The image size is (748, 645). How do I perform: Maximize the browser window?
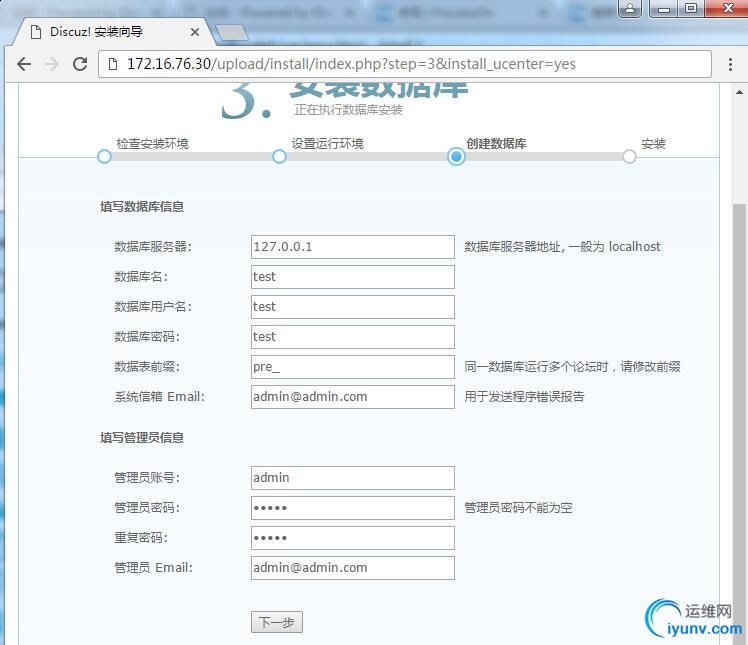[690, 8]
